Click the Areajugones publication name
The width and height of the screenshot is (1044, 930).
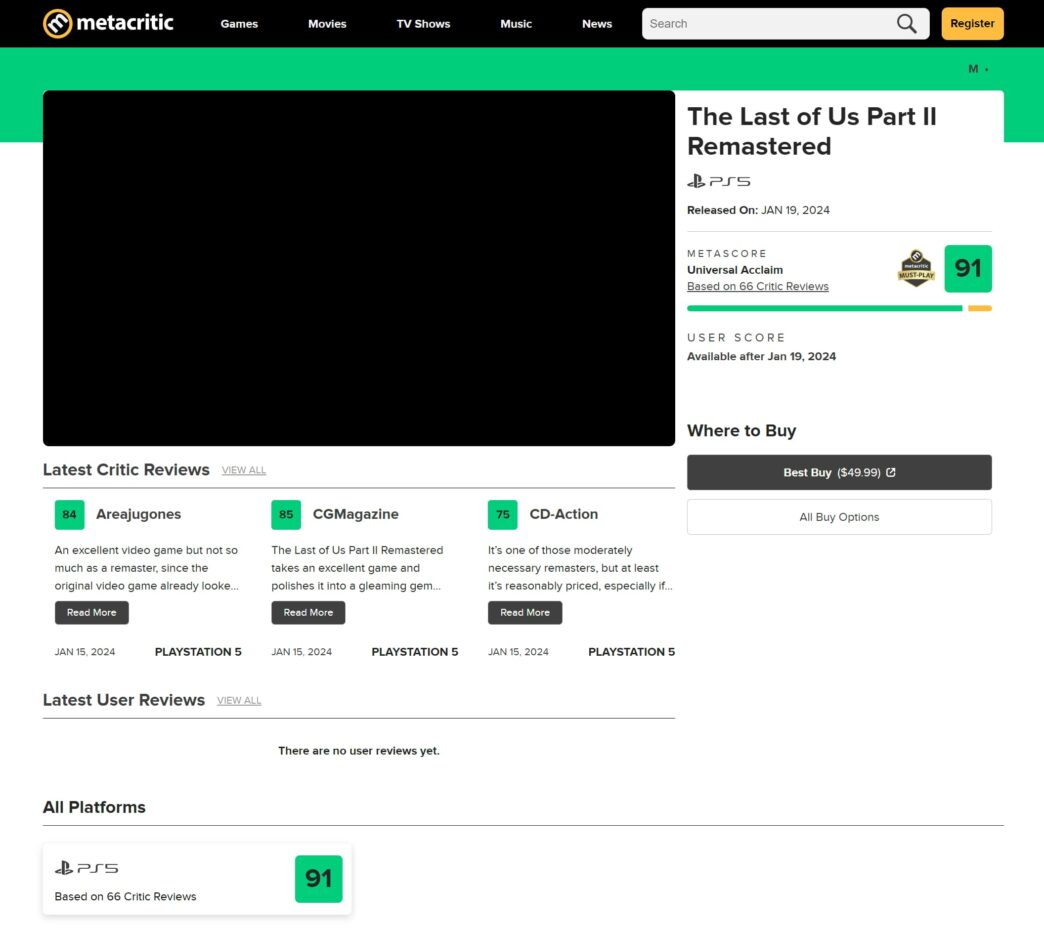[x=138, y=514]
